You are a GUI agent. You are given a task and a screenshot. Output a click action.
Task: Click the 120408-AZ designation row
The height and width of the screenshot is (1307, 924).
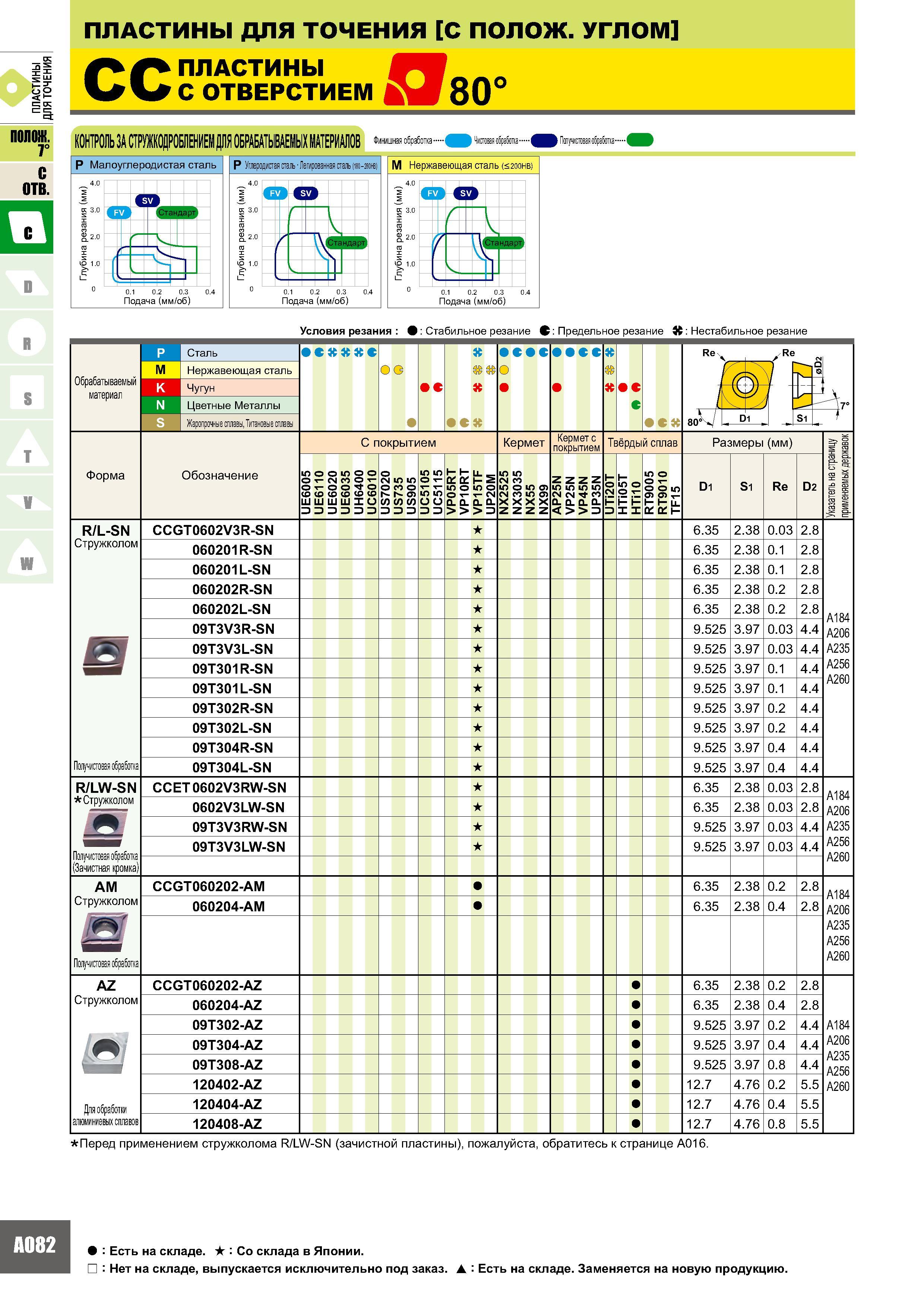click(227, 1124)
